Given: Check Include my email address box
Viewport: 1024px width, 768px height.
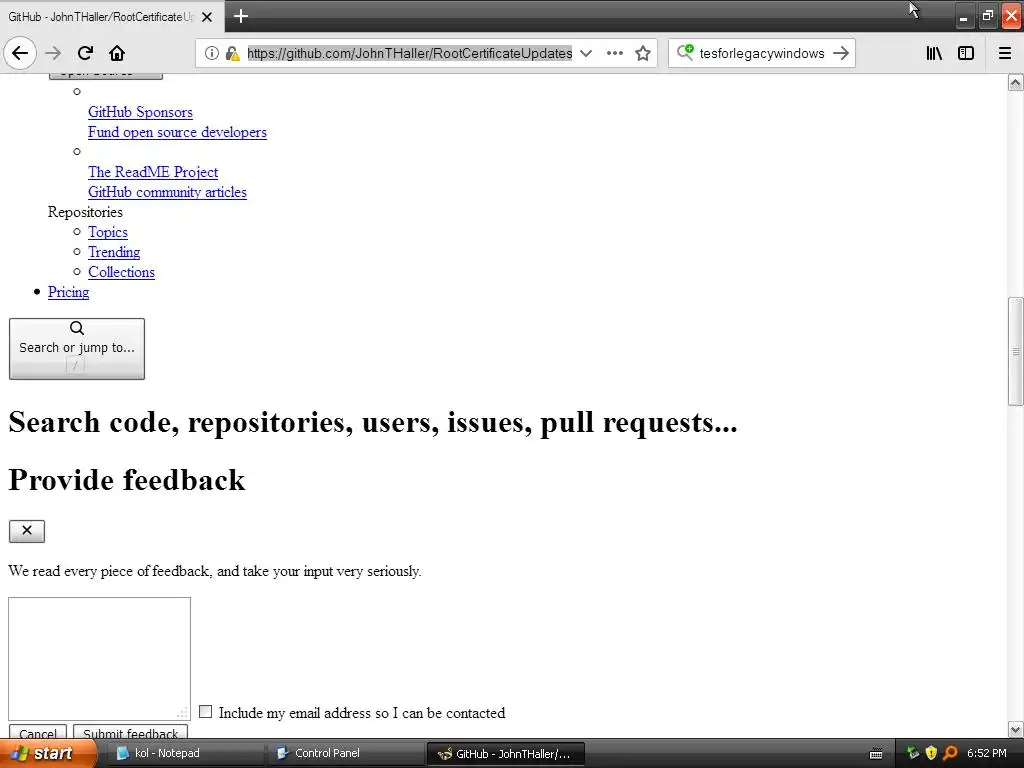Looking at the screenshot, I should tap(206, 712).
